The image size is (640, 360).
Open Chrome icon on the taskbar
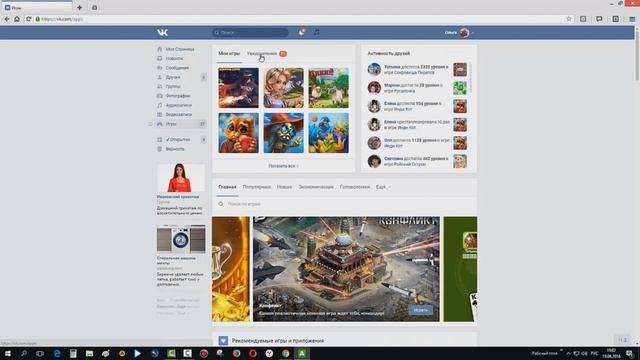285,353
